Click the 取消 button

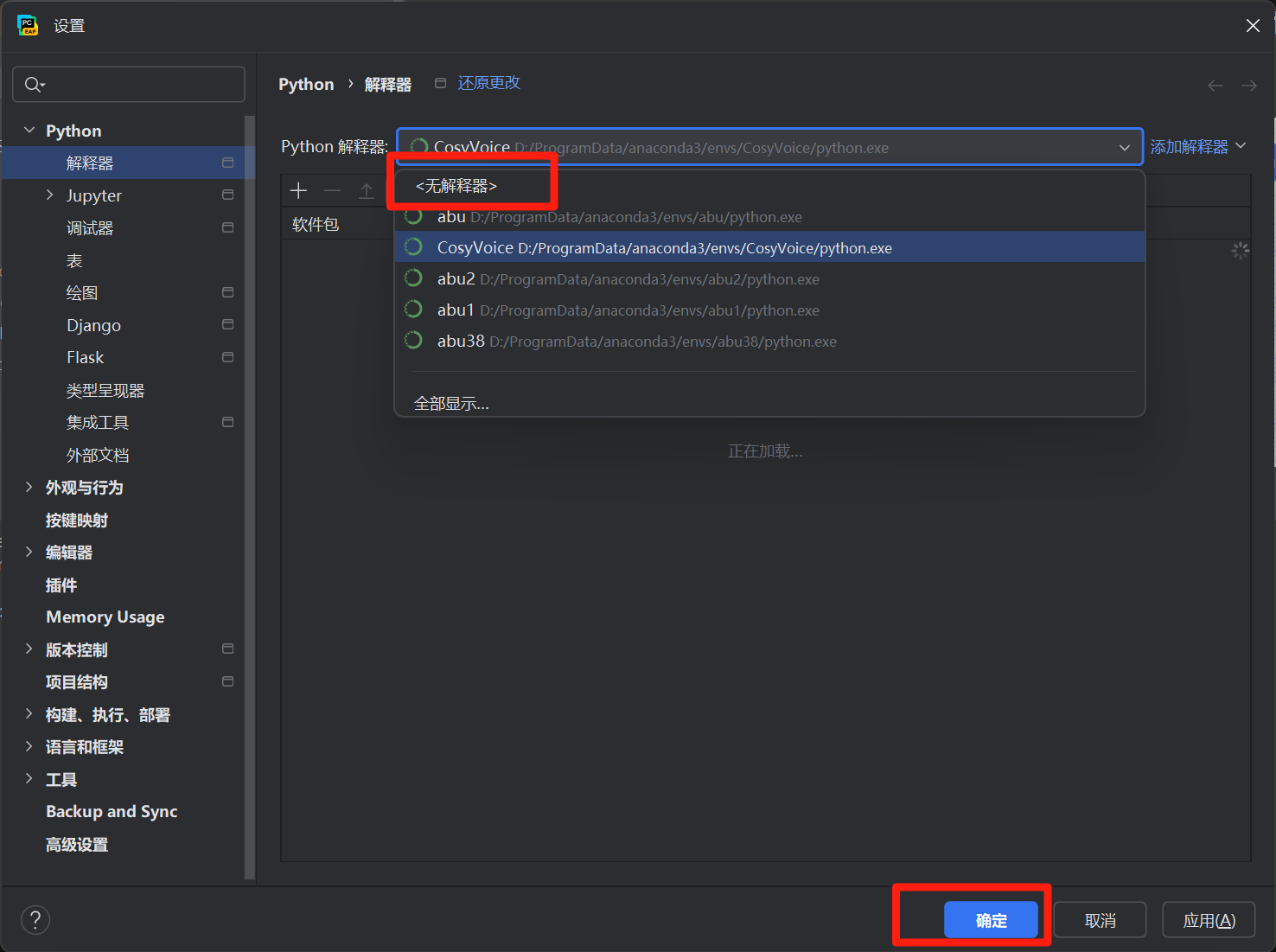(x=1100, y=920)
